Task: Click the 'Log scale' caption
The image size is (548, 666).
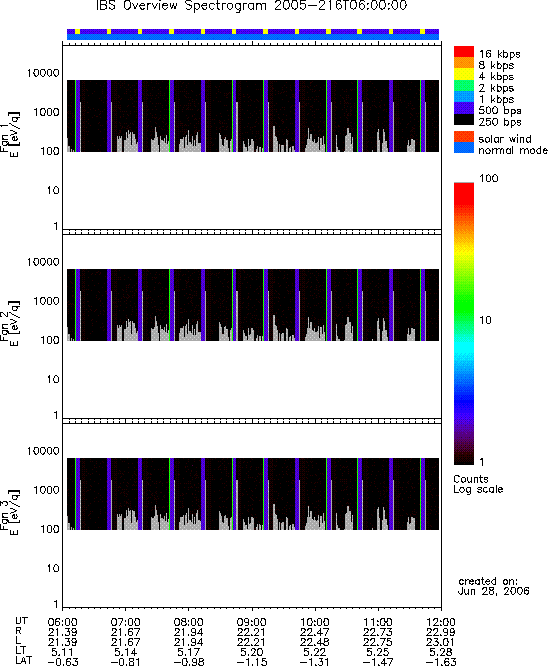Action: 478,489
